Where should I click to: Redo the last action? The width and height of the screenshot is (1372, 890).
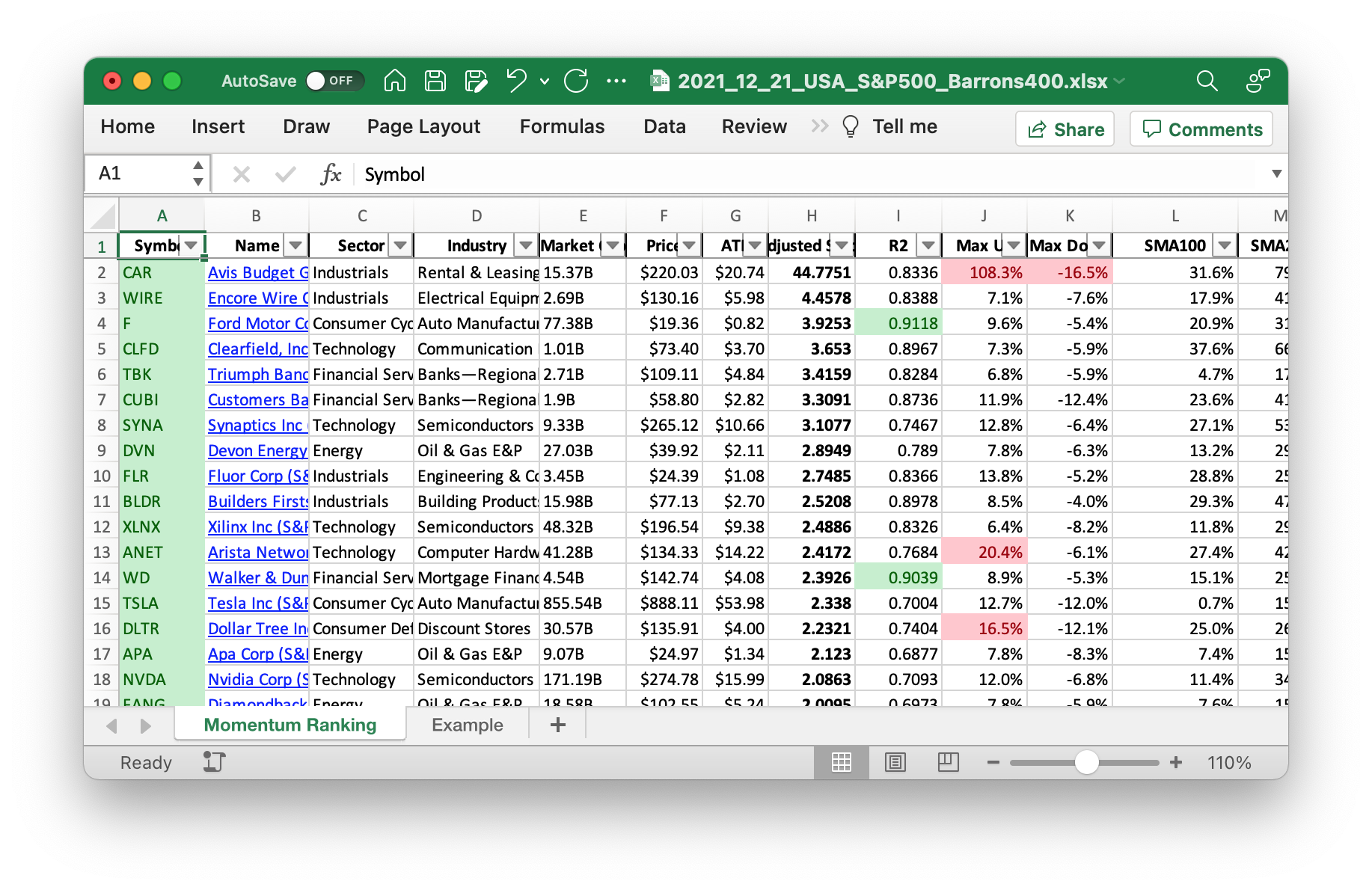click(x=576, y=81)
